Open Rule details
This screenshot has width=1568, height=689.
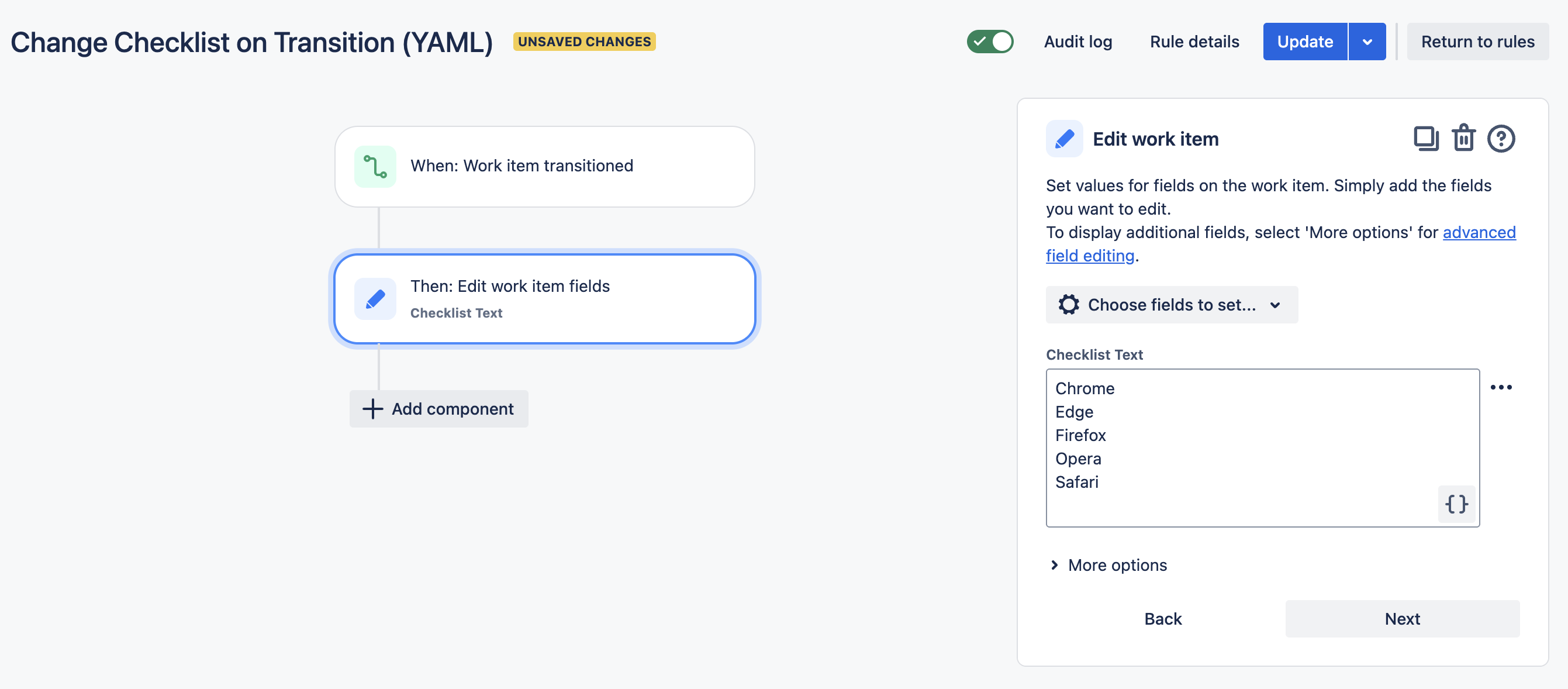pyautogui.click(x=1194, y=42)
